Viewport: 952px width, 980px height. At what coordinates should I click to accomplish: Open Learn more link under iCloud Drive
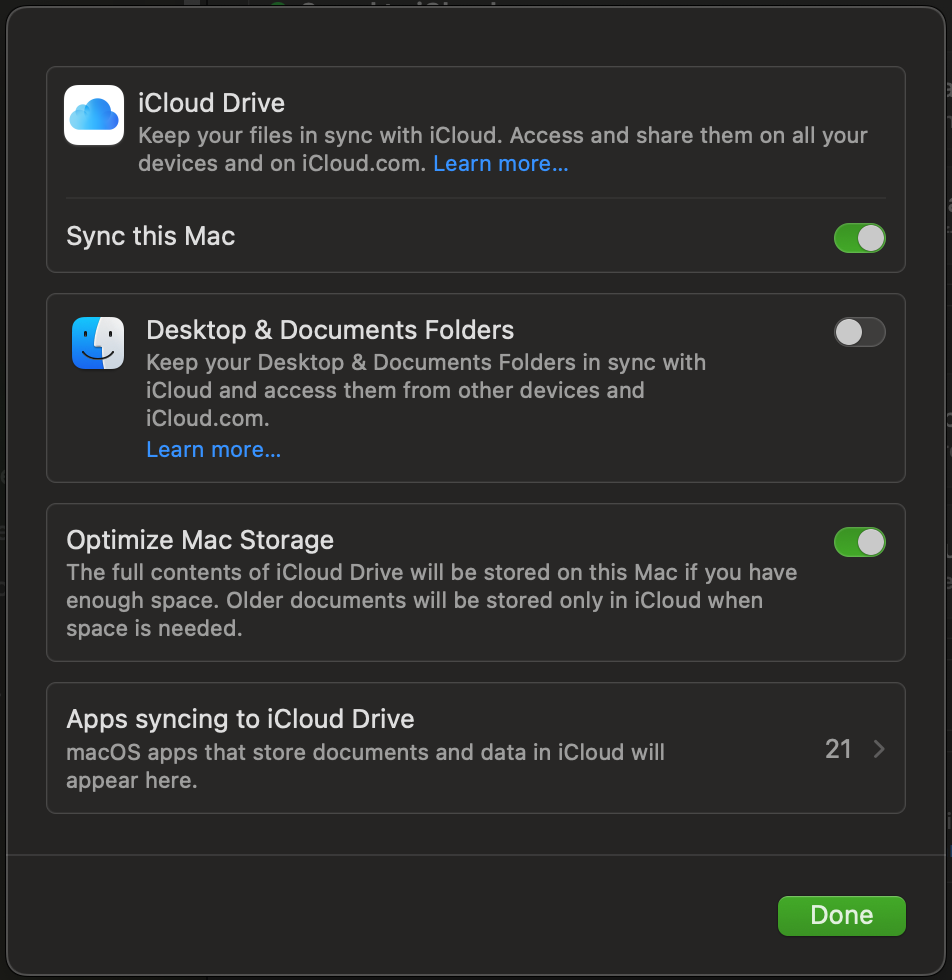click(500, 163)
